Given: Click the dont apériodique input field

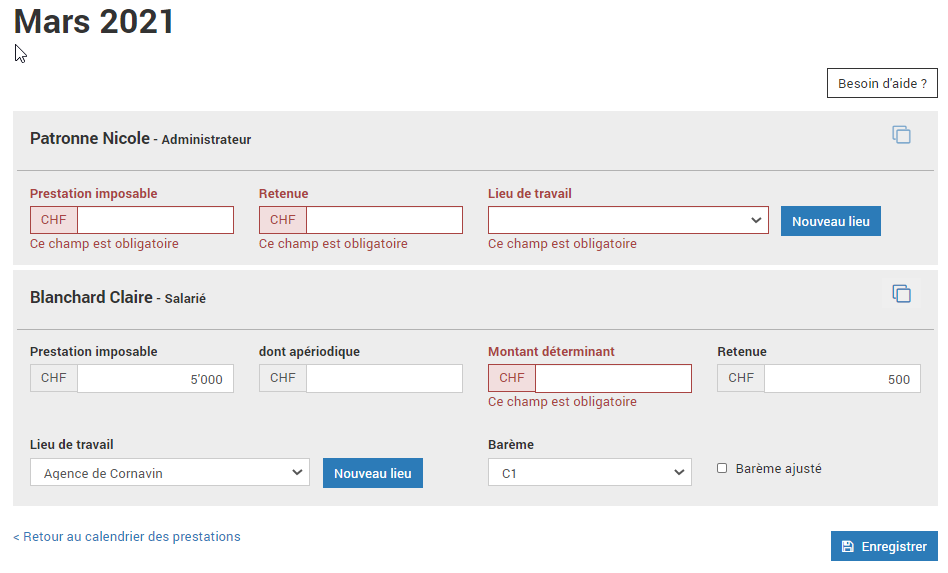Looking at the screenshot, I should coord(385,378).
